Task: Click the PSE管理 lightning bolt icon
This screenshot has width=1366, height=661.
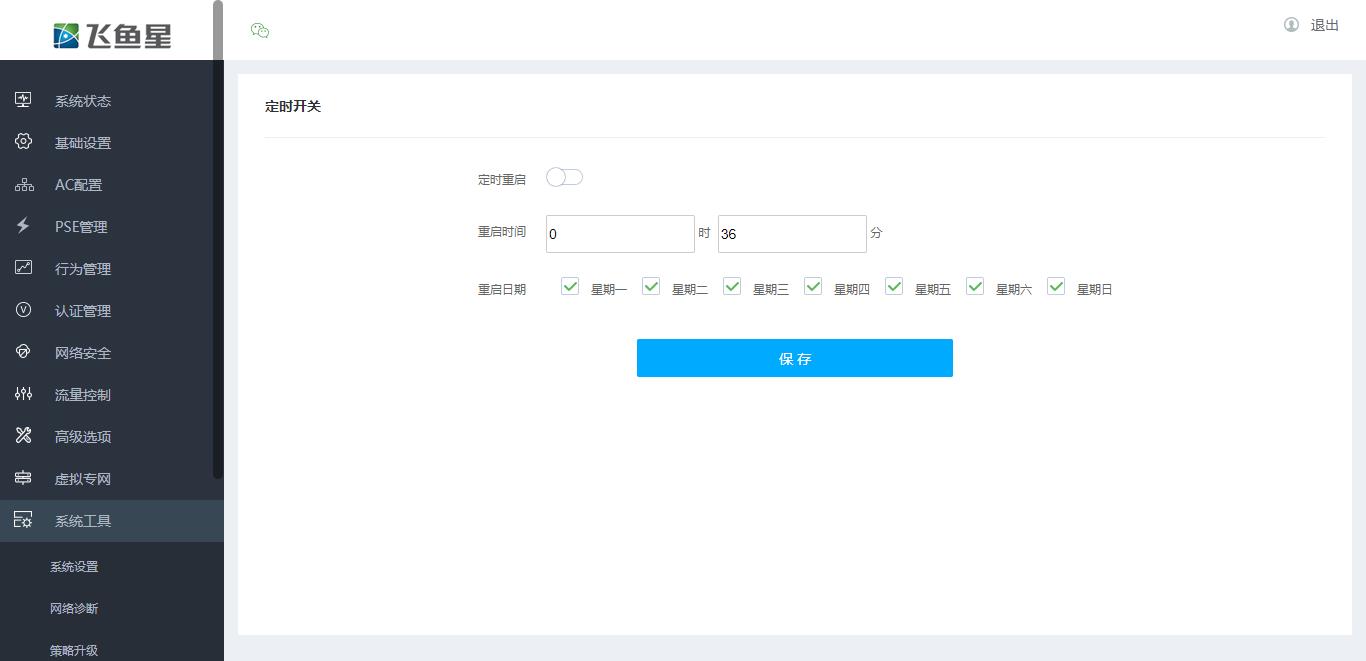Action: click(x=23, y=226)
